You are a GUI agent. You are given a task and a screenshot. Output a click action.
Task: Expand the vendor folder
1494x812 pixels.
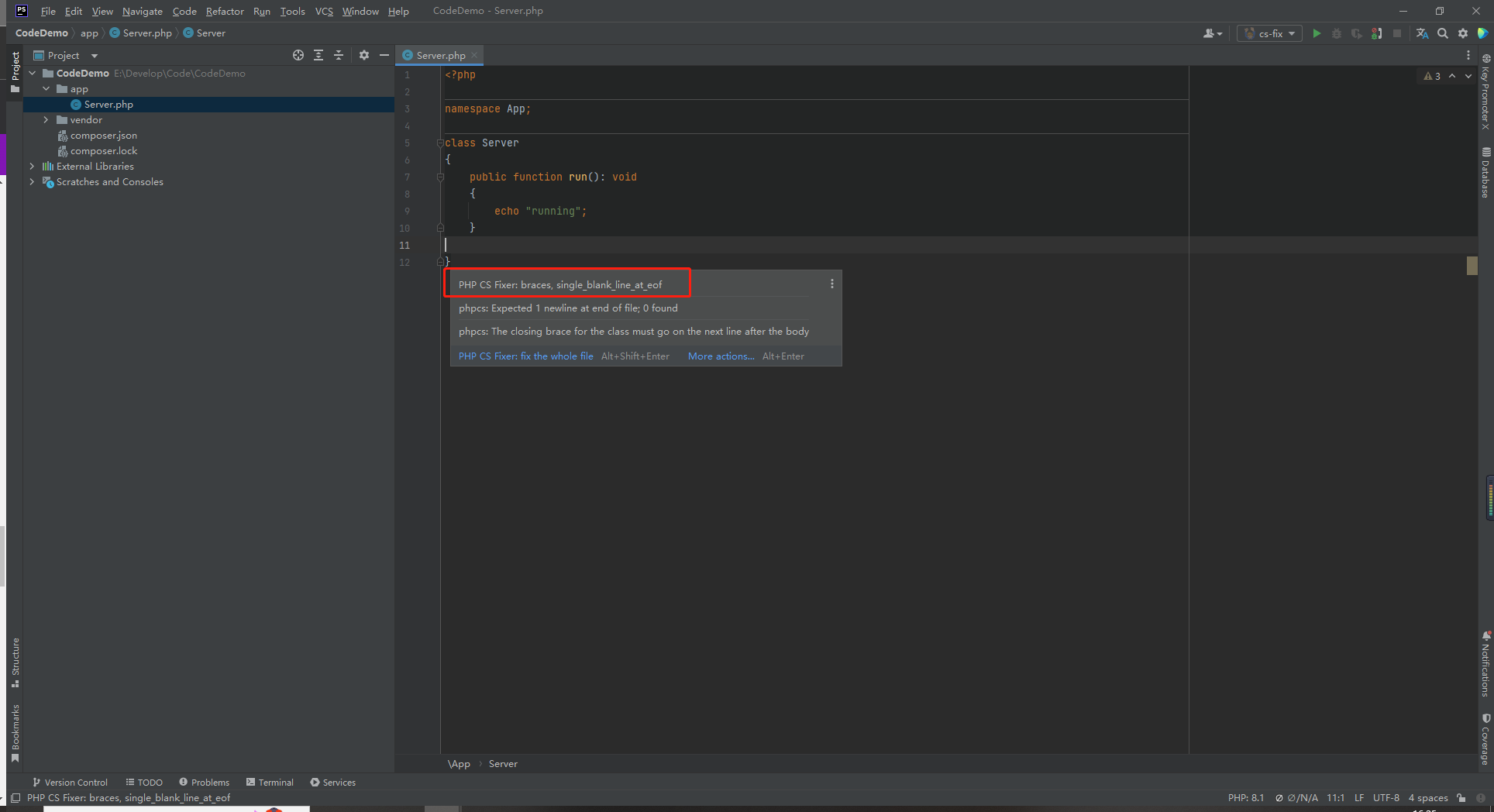tap(46, 120)
